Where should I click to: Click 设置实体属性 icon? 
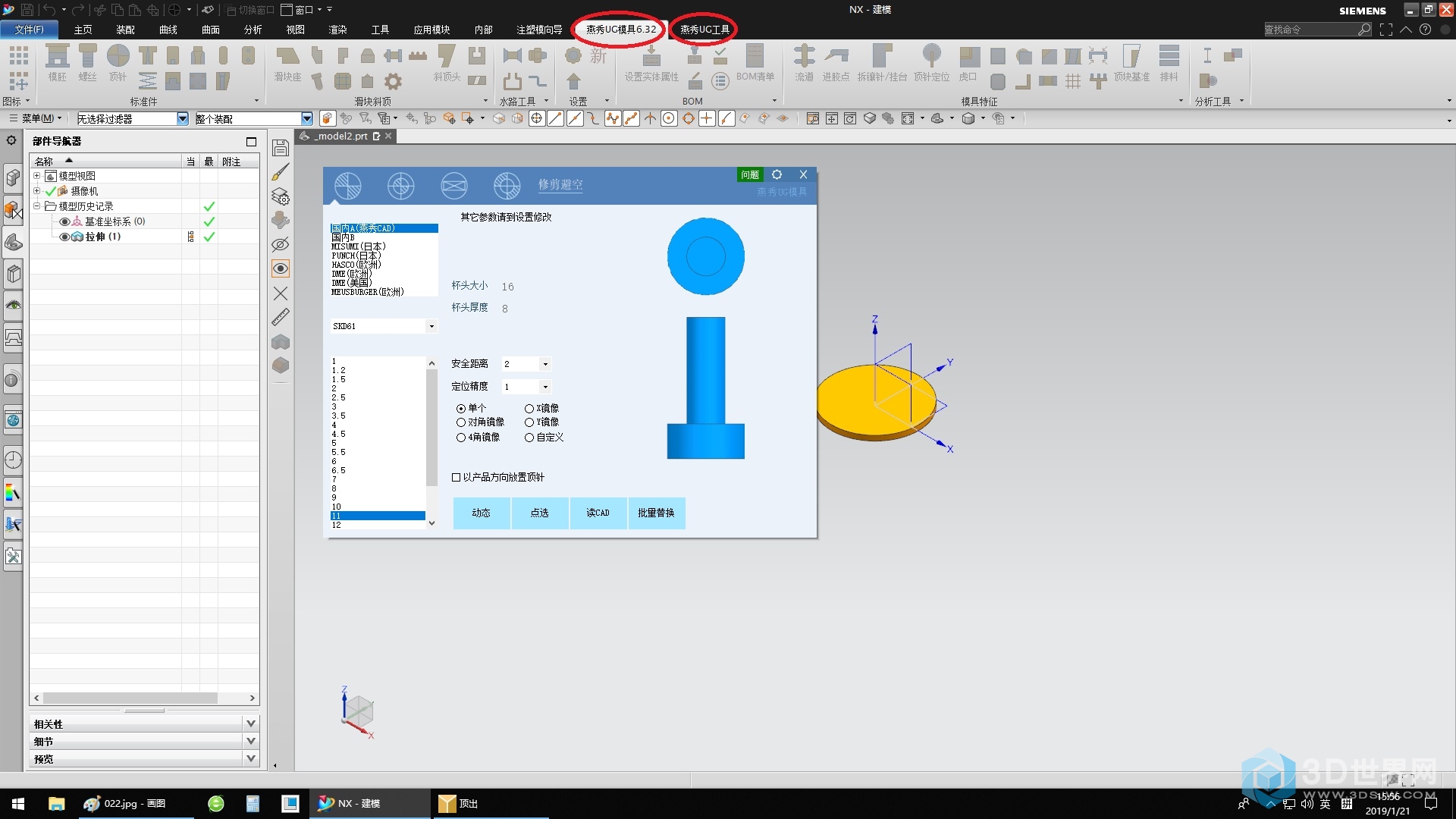coord(651,57)
